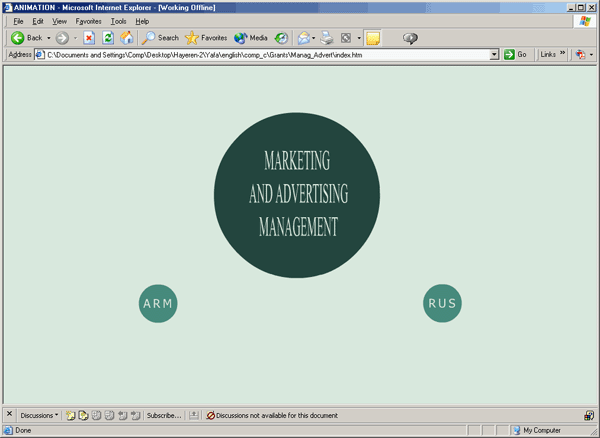This screenshot has width=600, height=438.
Task: Expand the Back button history arrow
Action: tap(48, 38)
